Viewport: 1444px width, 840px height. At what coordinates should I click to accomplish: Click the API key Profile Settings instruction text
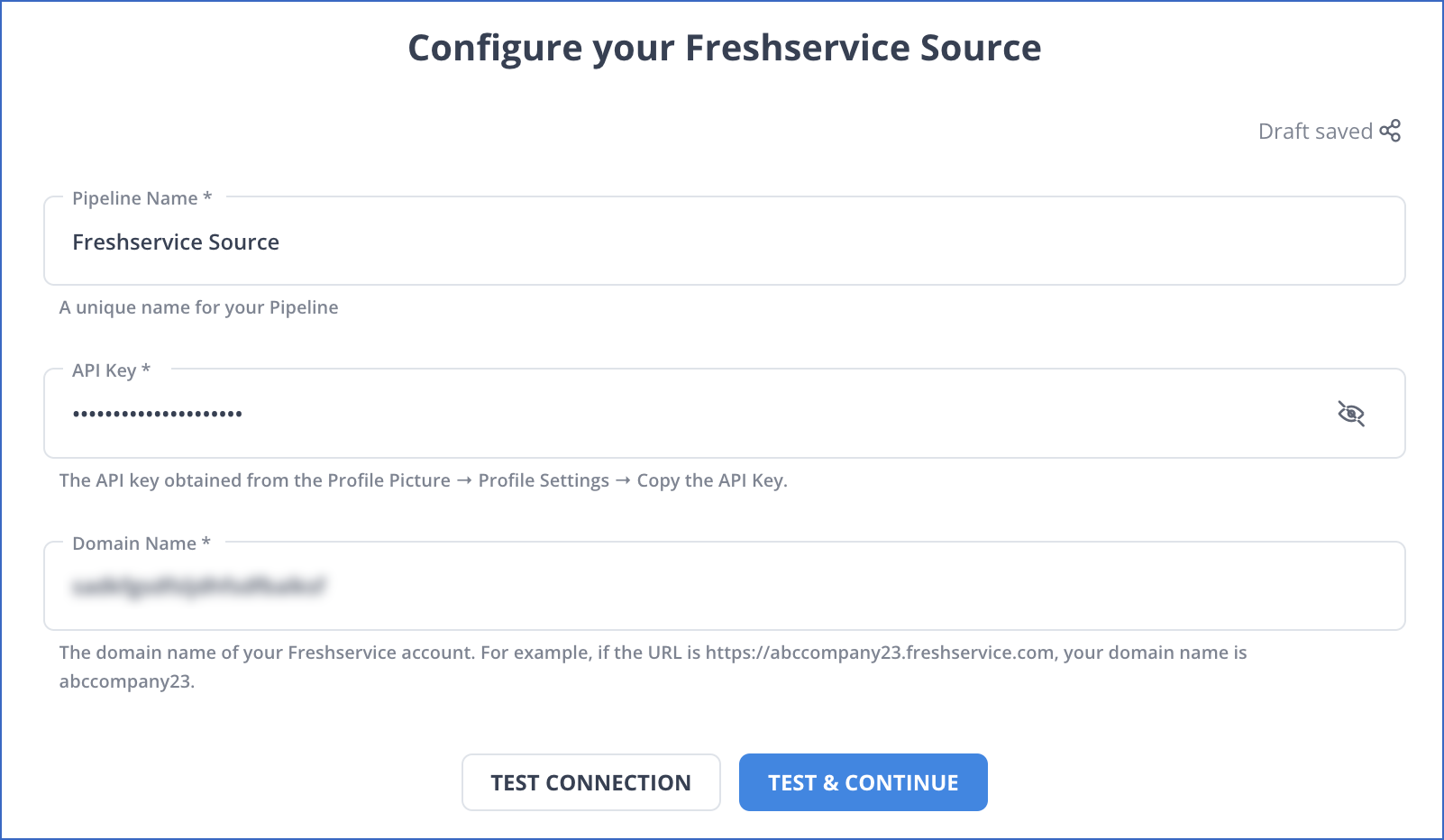(x=423, y=480)
